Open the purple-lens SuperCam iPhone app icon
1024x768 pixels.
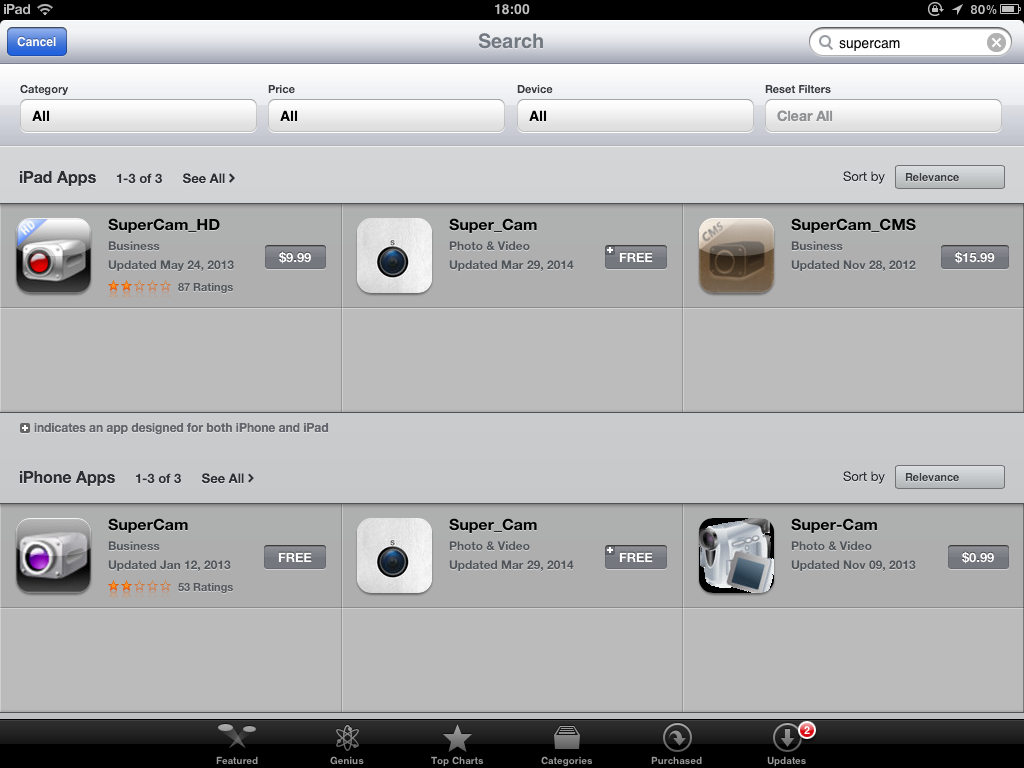tap(54, 556)
